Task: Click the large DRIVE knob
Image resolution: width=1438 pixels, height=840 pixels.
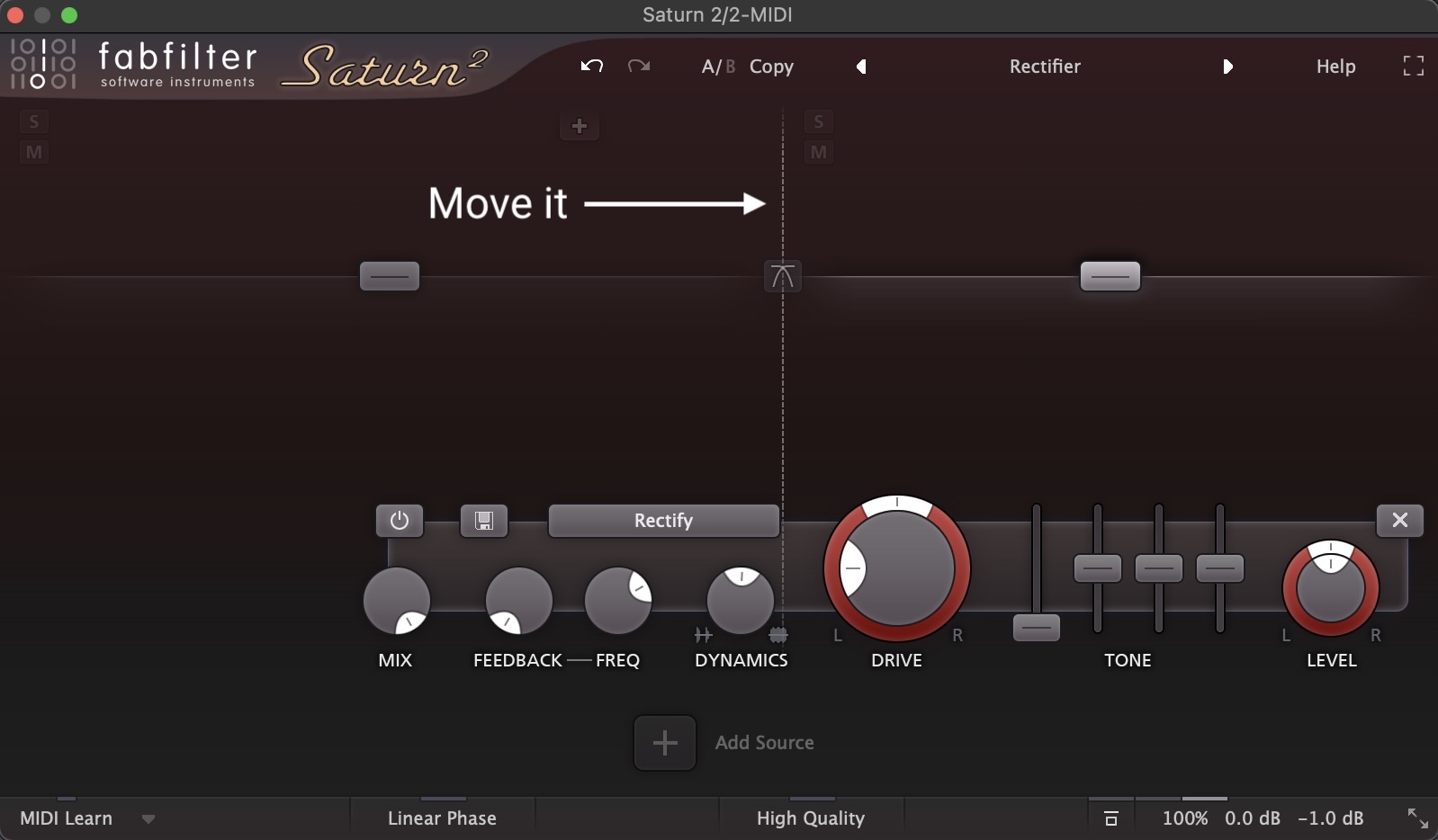Action: 897,568
